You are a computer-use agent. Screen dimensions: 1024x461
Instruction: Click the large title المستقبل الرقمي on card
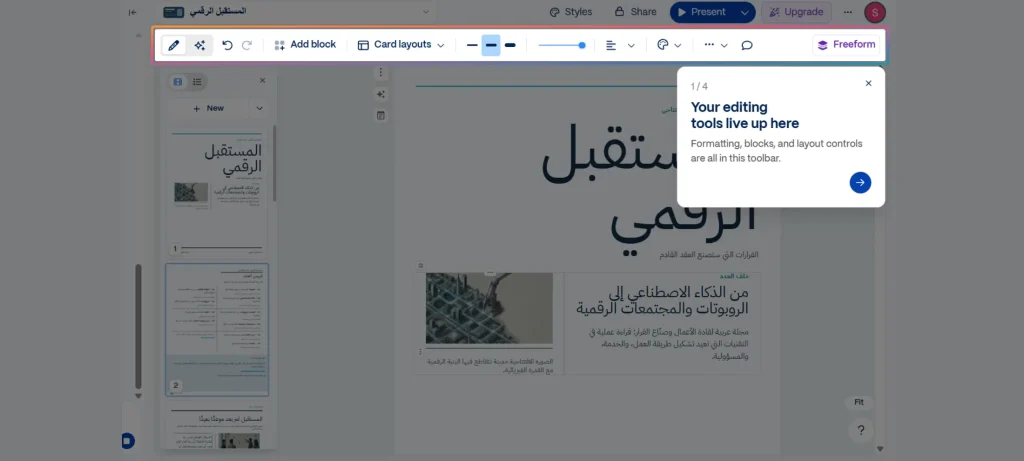649,189
